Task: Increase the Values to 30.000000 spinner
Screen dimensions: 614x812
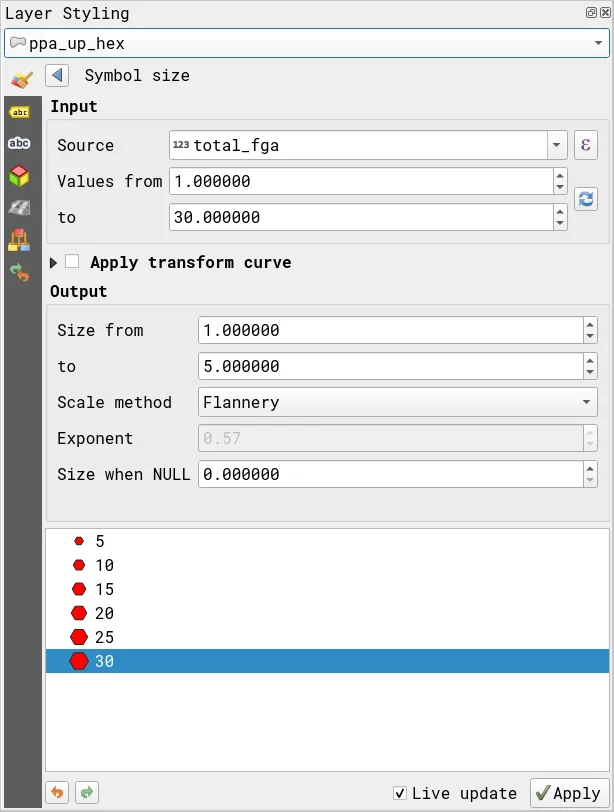Action: click(x=560, y=211)
